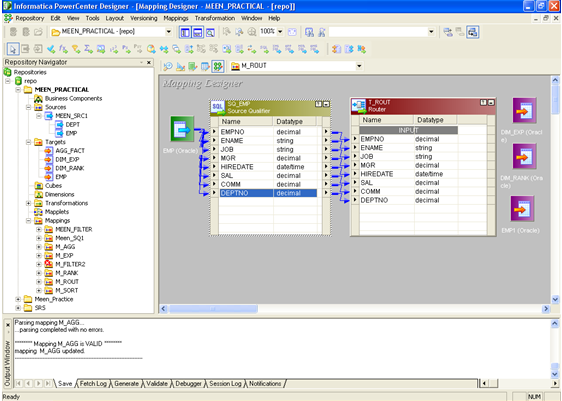562x401 pixels.
Task: Choose the funnel Filter transformation icon
Action: click(x=76, y=48)
